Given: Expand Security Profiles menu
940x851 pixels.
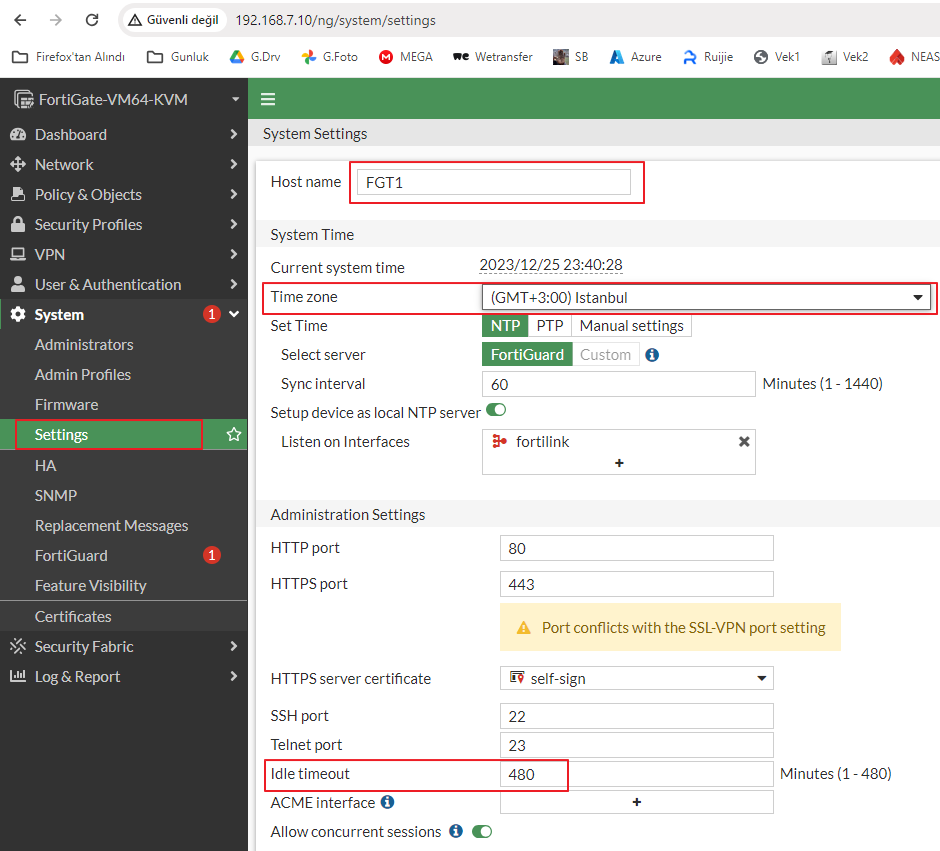Looking at the screenshot, I should point(123,225).
